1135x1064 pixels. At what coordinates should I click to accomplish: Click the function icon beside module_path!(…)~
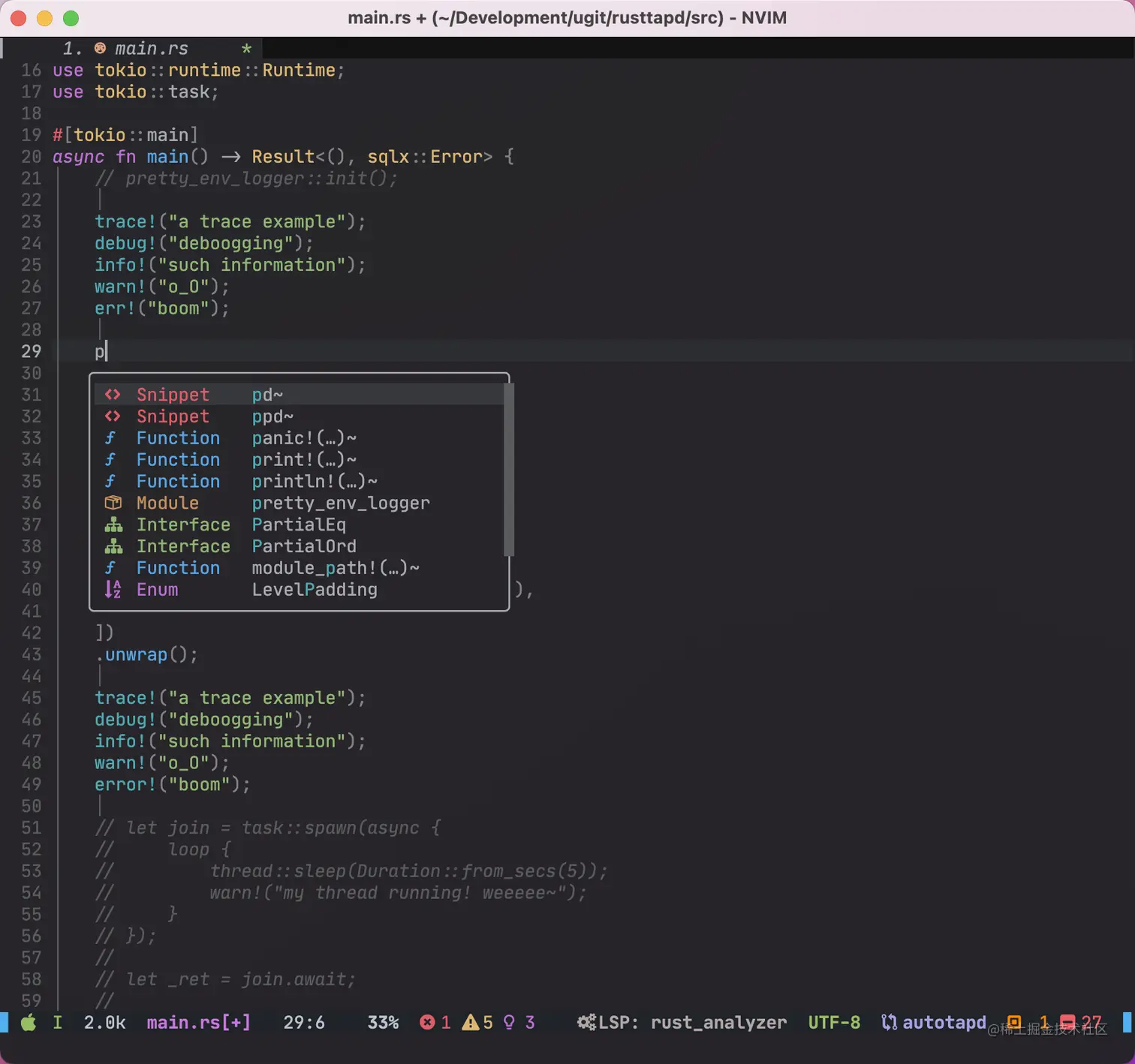[110, 568]
